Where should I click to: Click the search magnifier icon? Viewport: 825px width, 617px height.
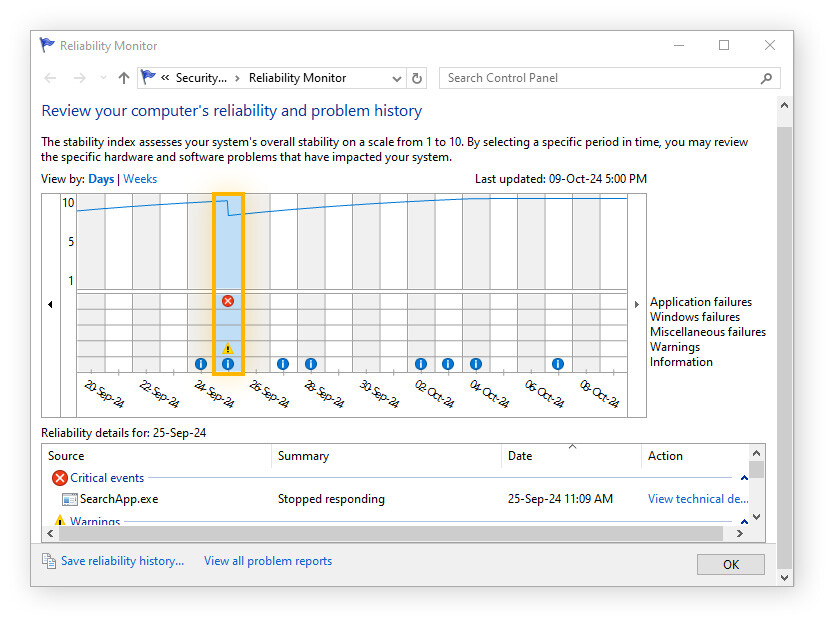[767, 78]
